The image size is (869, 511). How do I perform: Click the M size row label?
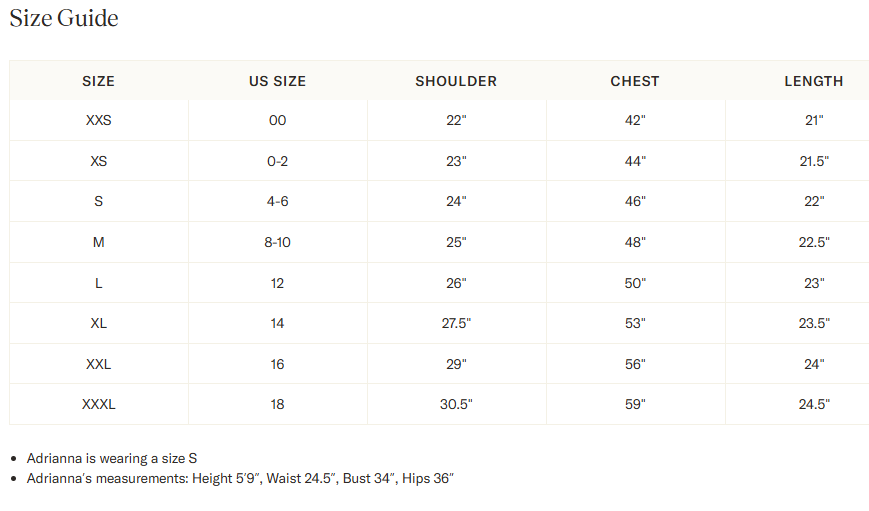(x=98, y=242)
